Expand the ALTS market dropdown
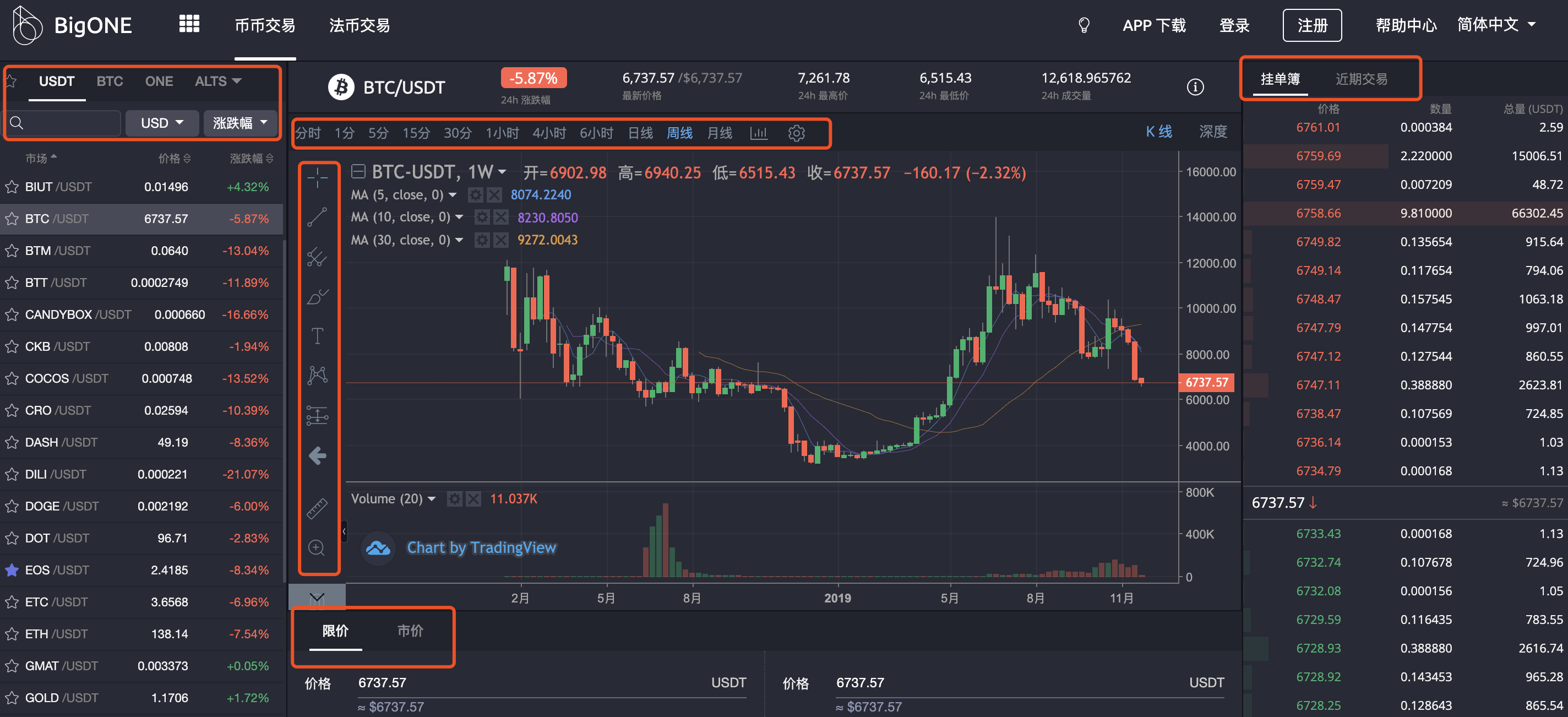Viewport: 1568px width, 717px height. (218, 81)
